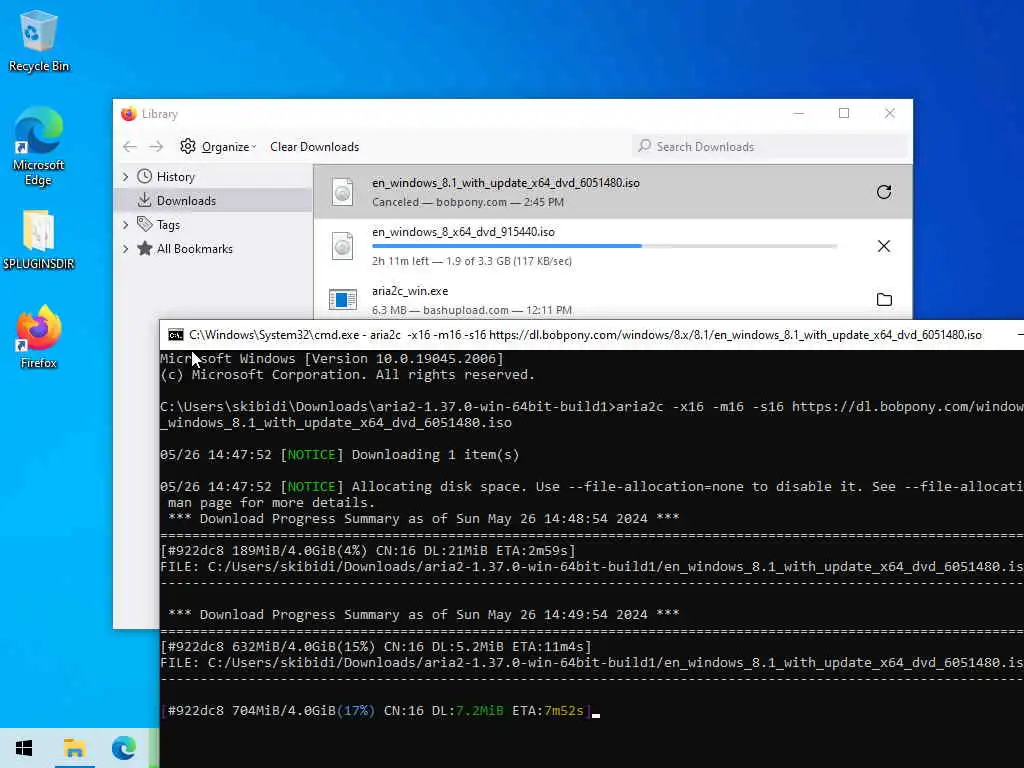1024x768 pixels.
Task: Focus the Search Downloads field
Action: pos(771,146)
